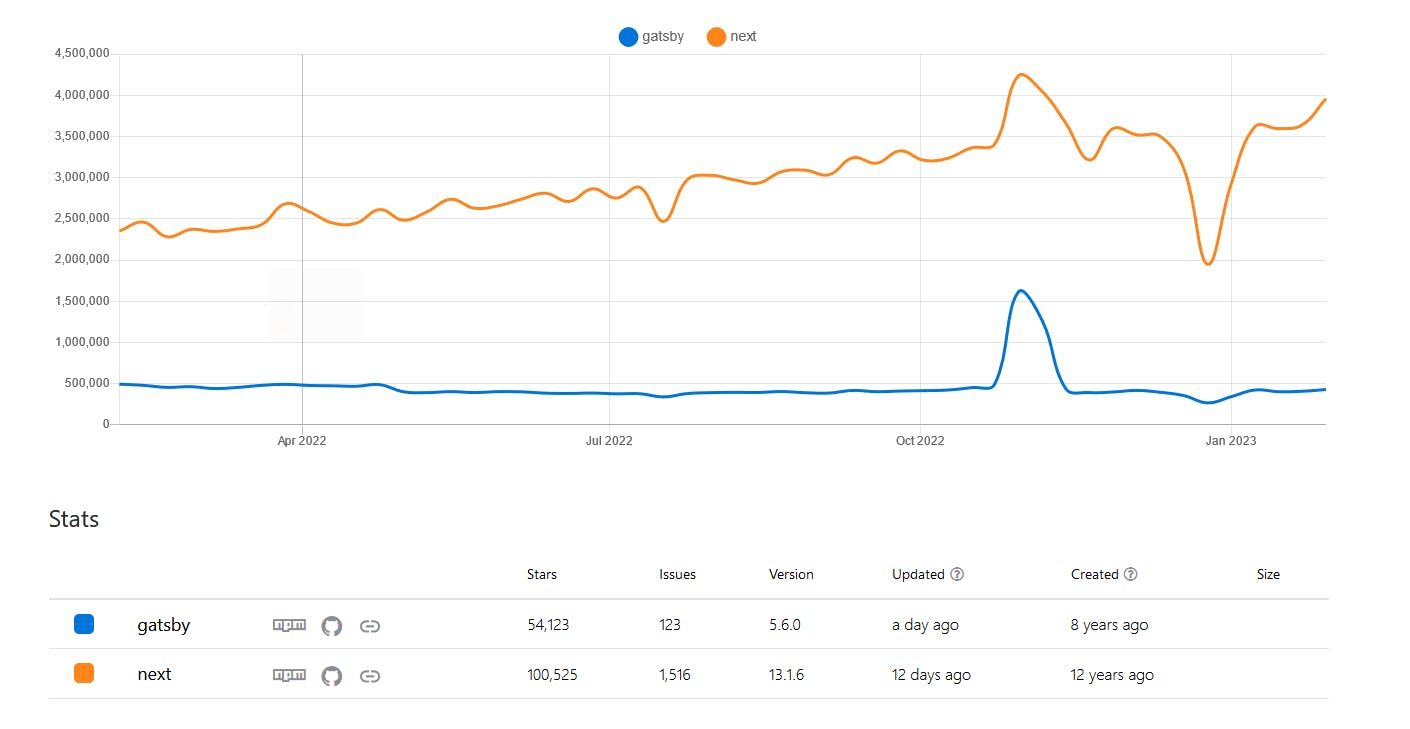Open gatsby's npm page icon
The width and height of the screenshot is (1410, 729).
(x=289, y=626)
